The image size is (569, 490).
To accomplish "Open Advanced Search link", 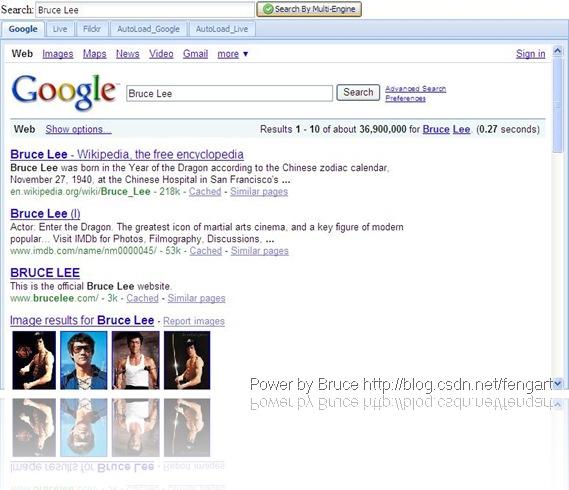I will click(416, 89).
